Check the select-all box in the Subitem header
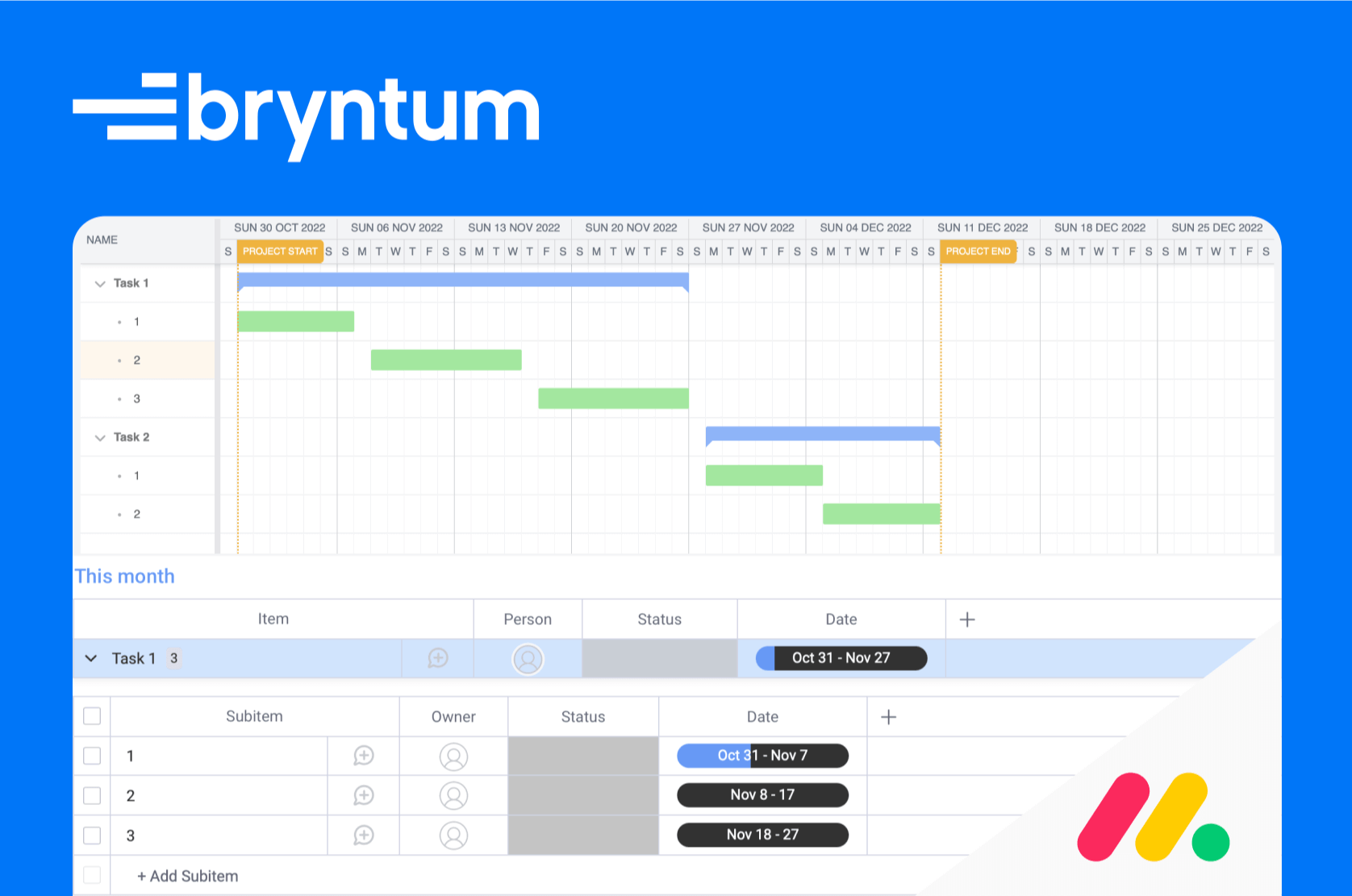Screen dimensions: 1352x896 [x=92, y=716]
